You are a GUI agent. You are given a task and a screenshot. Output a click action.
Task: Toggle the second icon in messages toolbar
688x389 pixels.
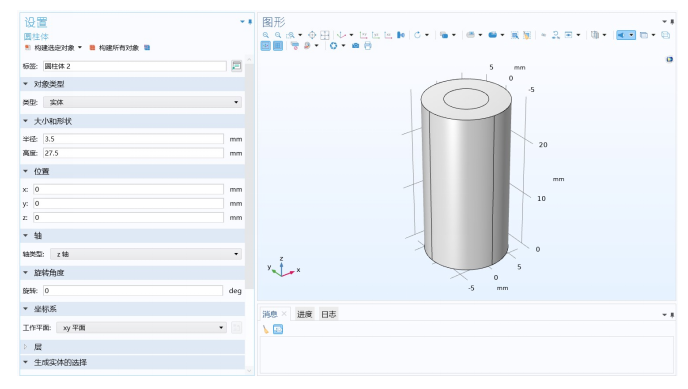click(278, 329)
